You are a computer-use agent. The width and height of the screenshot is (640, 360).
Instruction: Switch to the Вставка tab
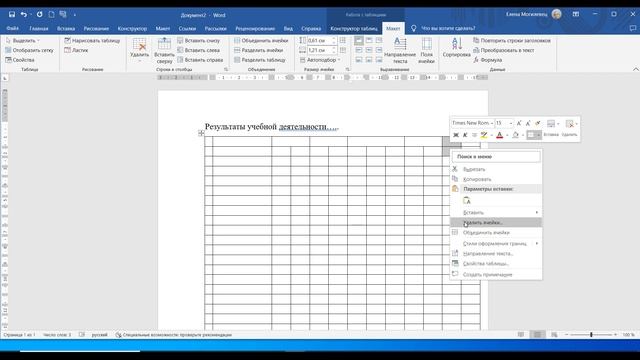click(x=66, y=29)
